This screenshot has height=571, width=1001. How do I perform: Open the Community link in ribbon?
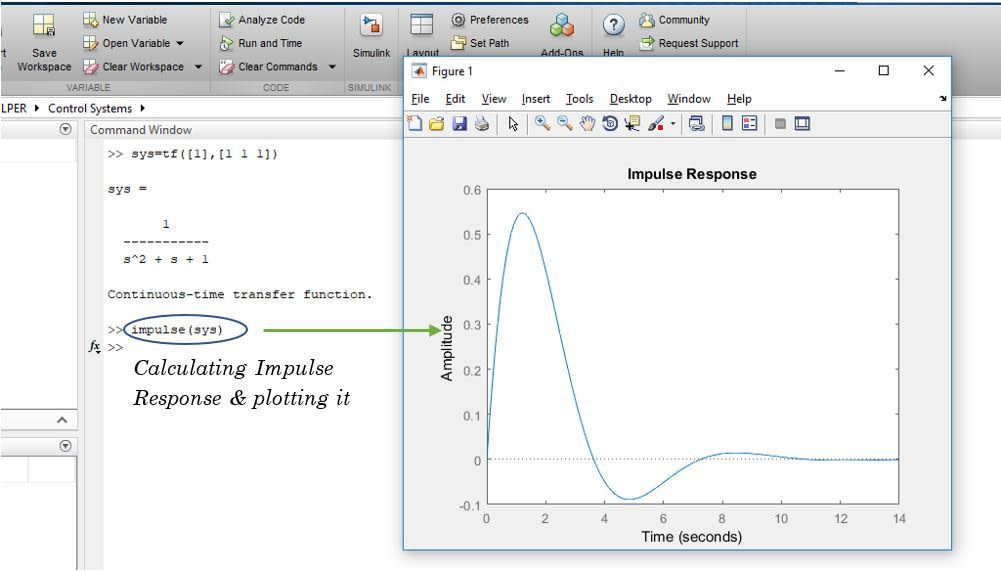[x=674, y=20]
